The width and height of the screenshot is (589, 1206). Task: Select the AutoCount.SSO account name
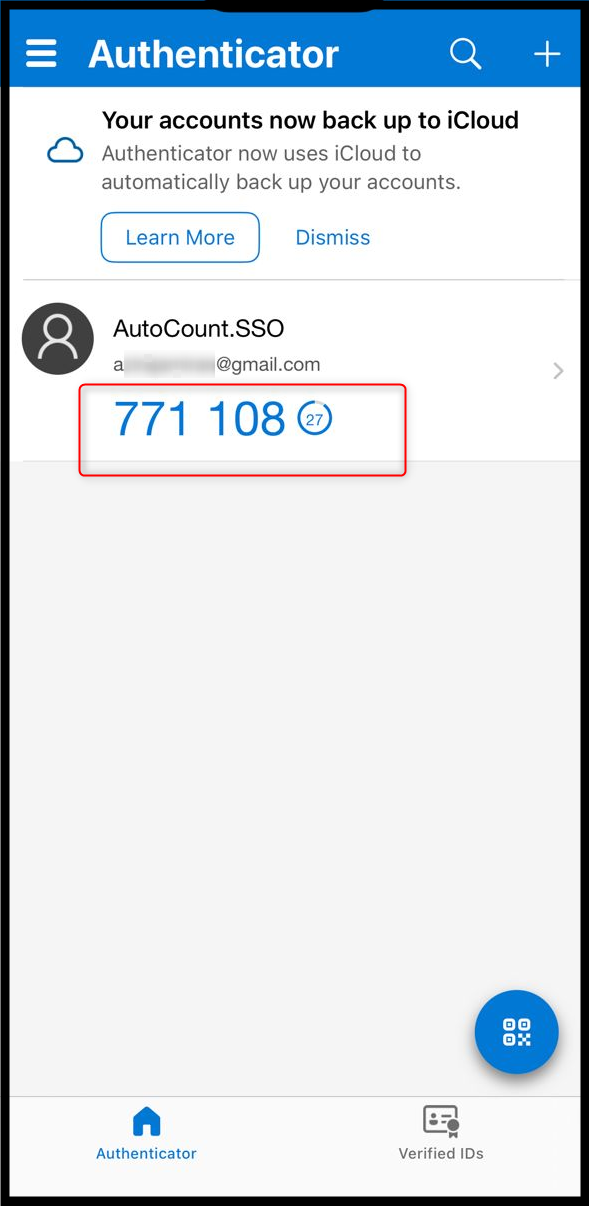[x=199, y=328]
